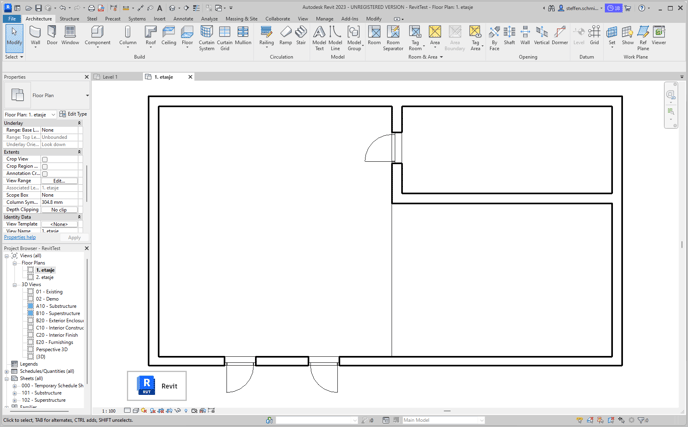Select the Window tool

(x=70, y=35)
